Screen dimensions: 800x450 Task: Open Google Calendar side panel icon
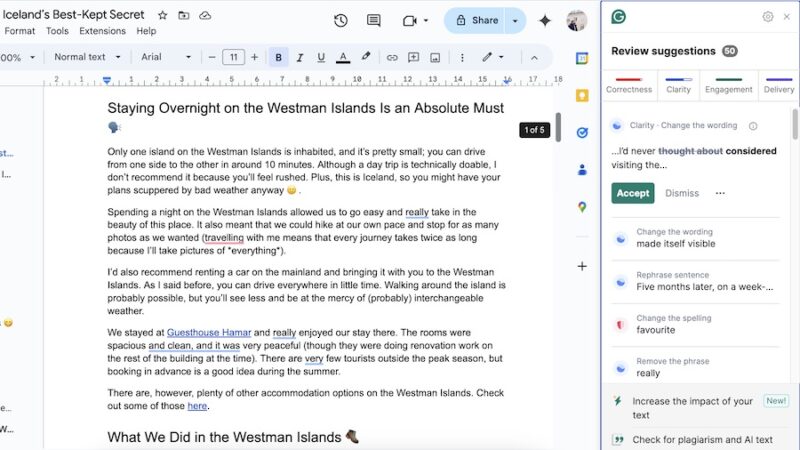point(582,58)
